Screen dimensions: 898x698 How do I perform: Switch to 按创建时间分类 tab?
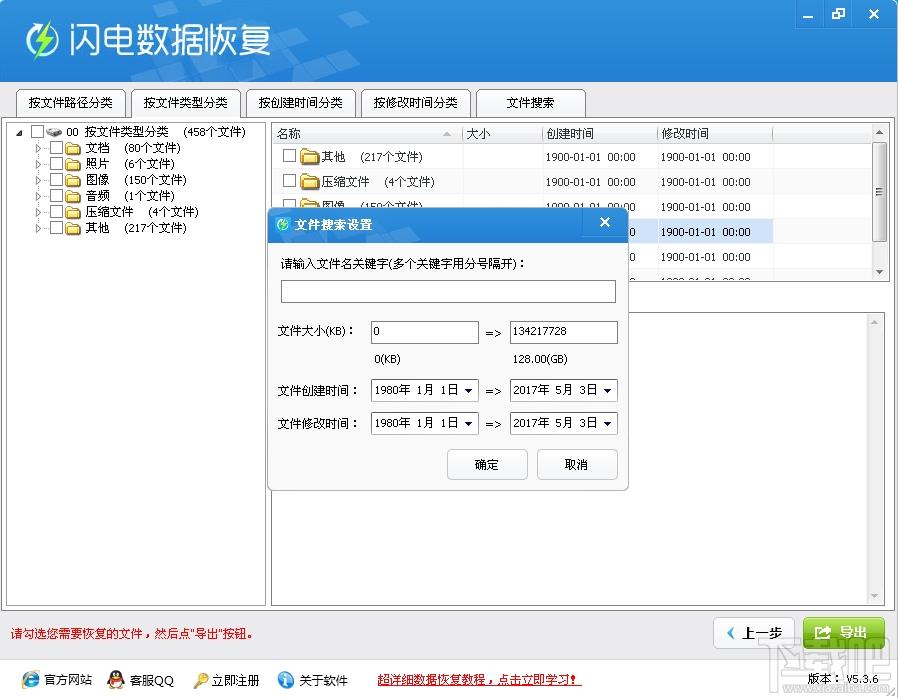coord(301,103)
